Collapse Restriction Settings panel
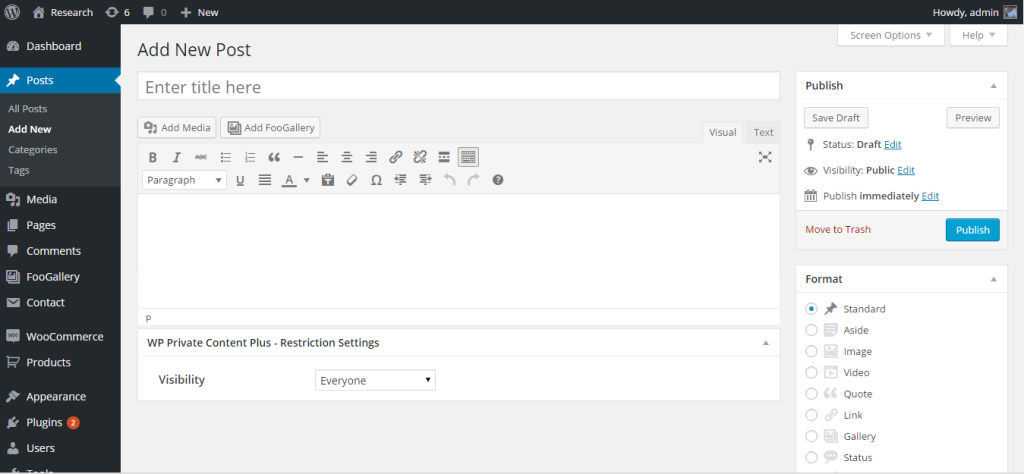1024x474 pixels. pyautogui.click(x=766, y=342)
